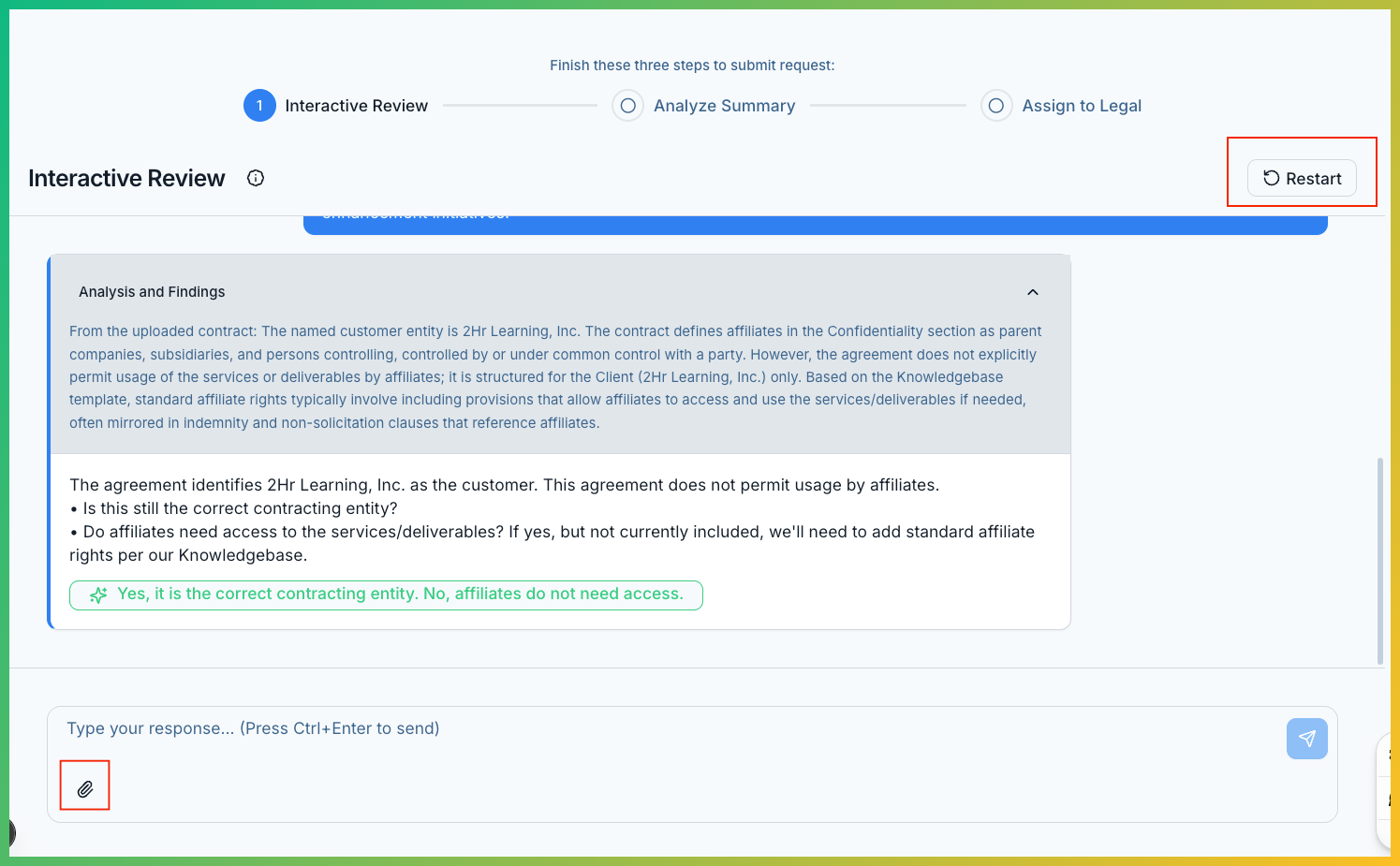Select the Assign to Legal step circle
This screenshot has width=1400, height=866.
[995, 105]
